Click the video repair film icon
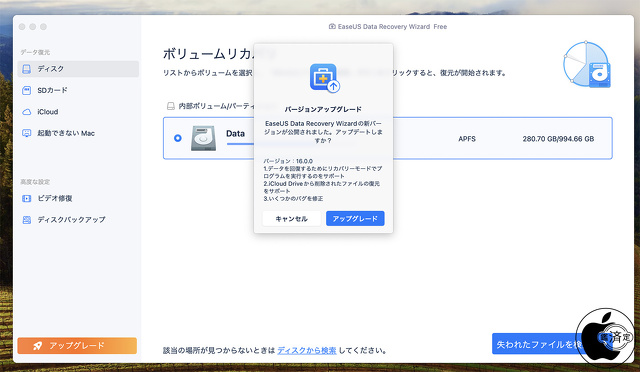 click(x=27, y=198)
